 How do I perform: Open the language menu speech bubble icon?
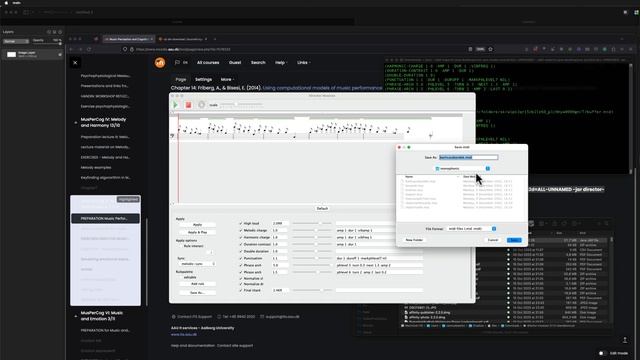coord(177,62)
